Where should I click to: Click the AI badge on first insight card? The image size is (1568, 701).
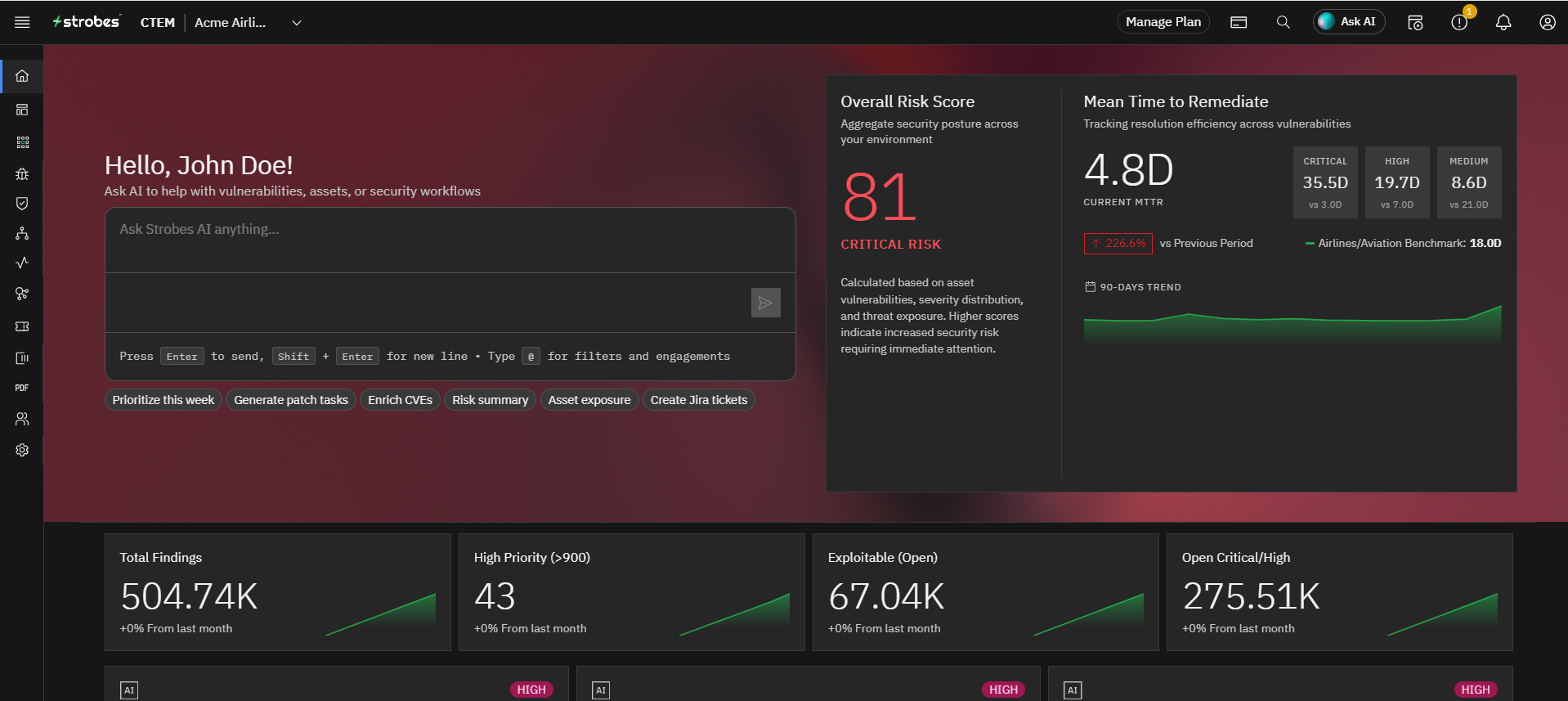[129, 690]
